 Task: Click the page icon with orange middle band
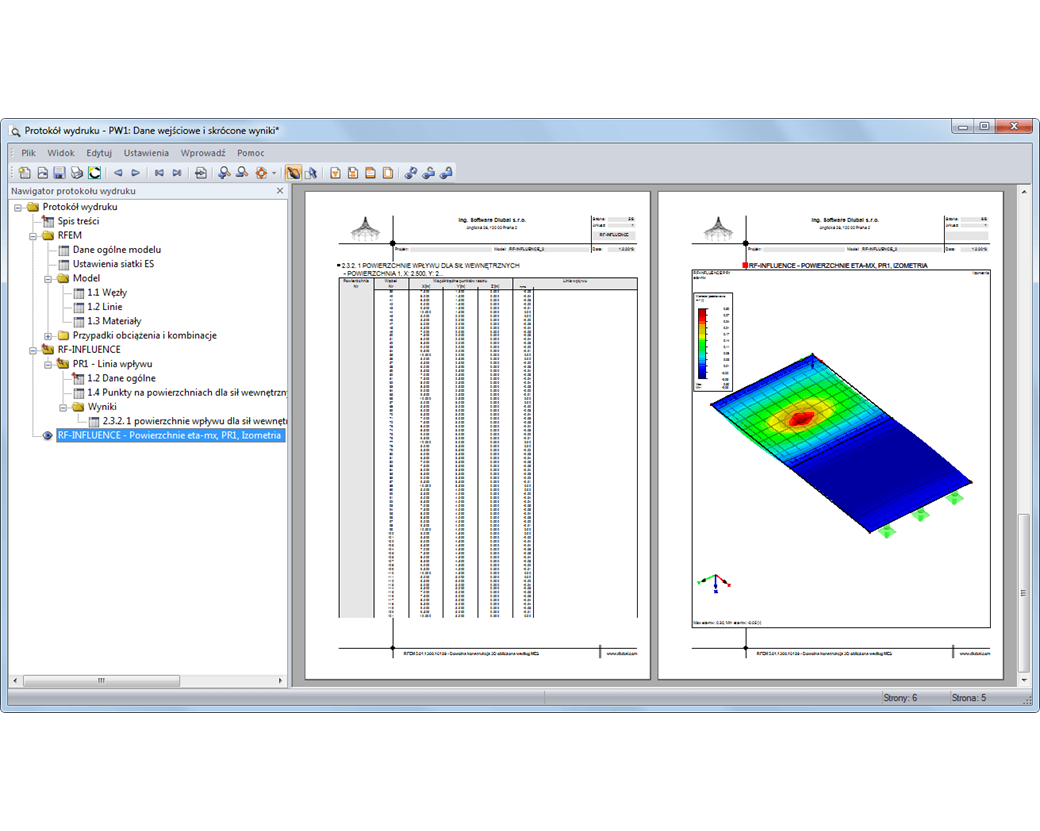[x=353, y=173]
